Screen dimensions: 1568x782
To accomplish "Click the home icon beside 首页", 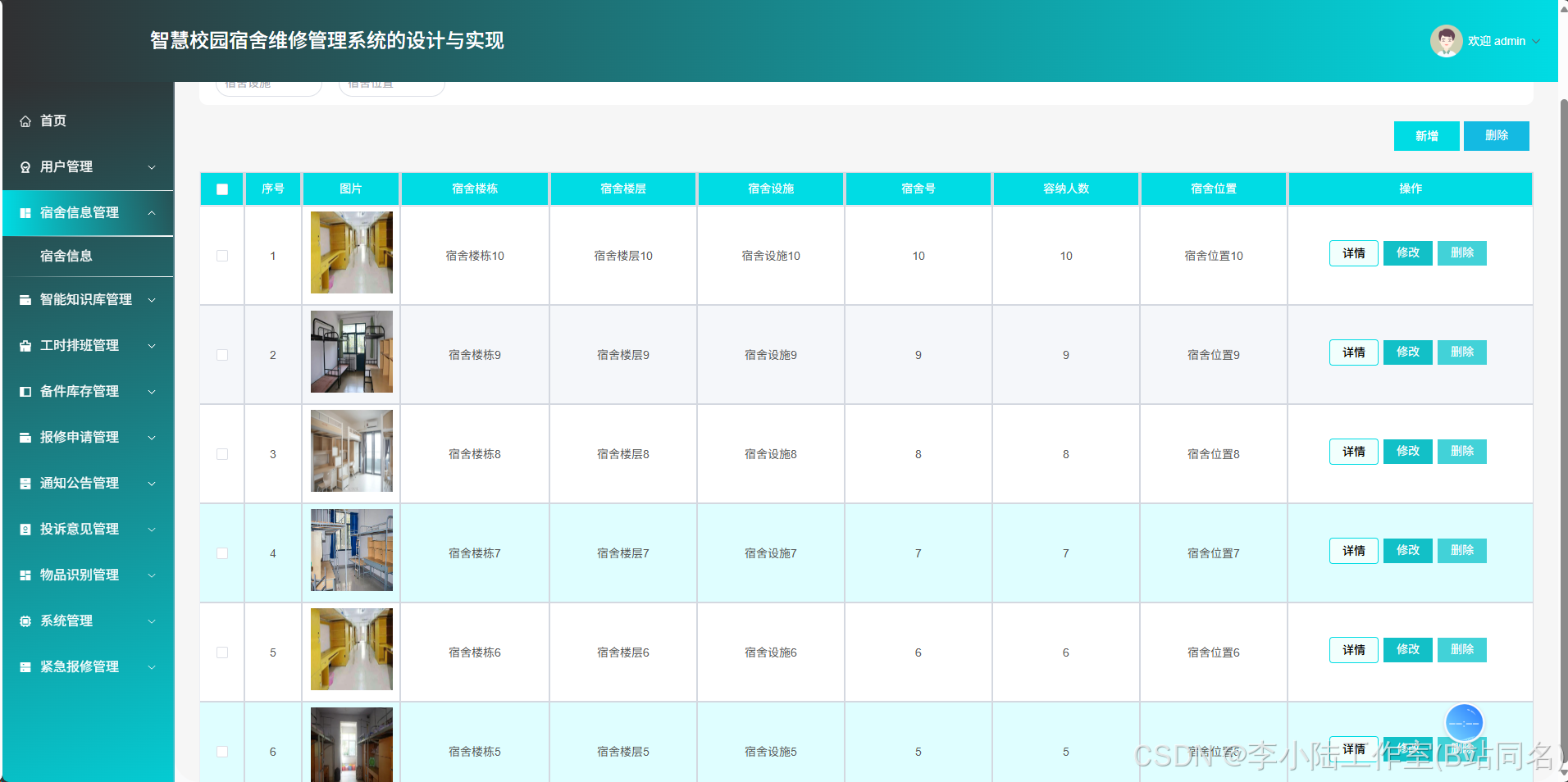I will [25, 121].
